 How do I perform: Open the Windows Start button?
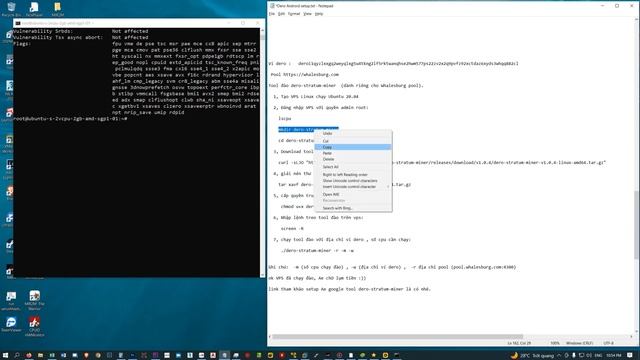pos(5,356)
